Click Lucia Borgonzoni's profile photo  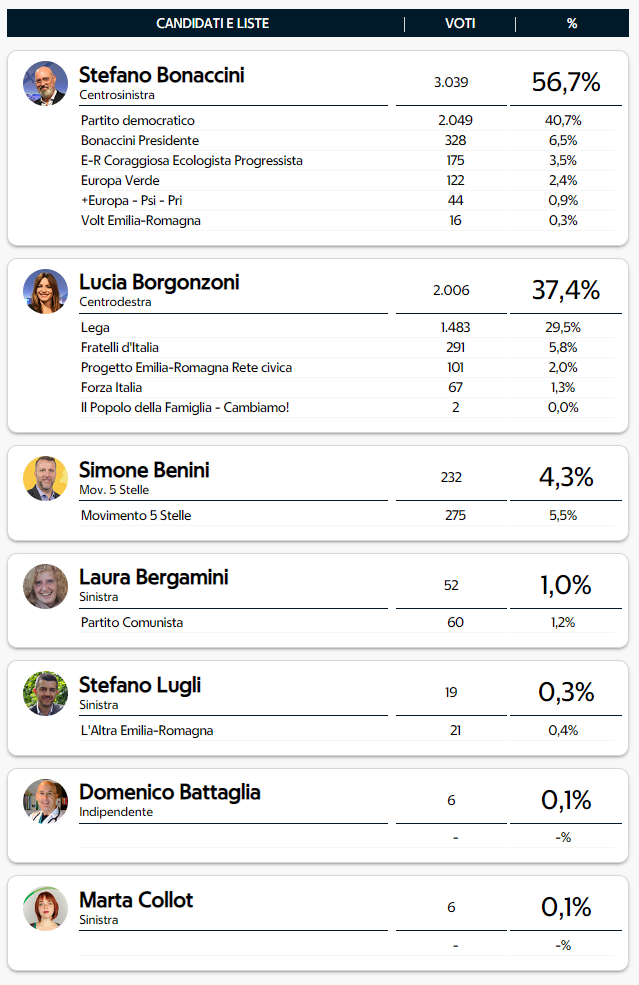click(45, 291)
